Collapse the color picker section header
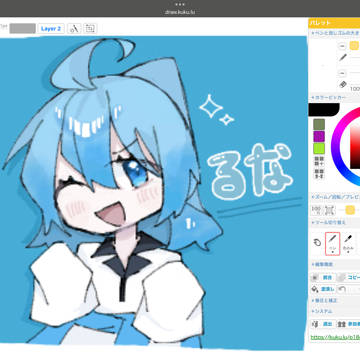 pos(335,98)
